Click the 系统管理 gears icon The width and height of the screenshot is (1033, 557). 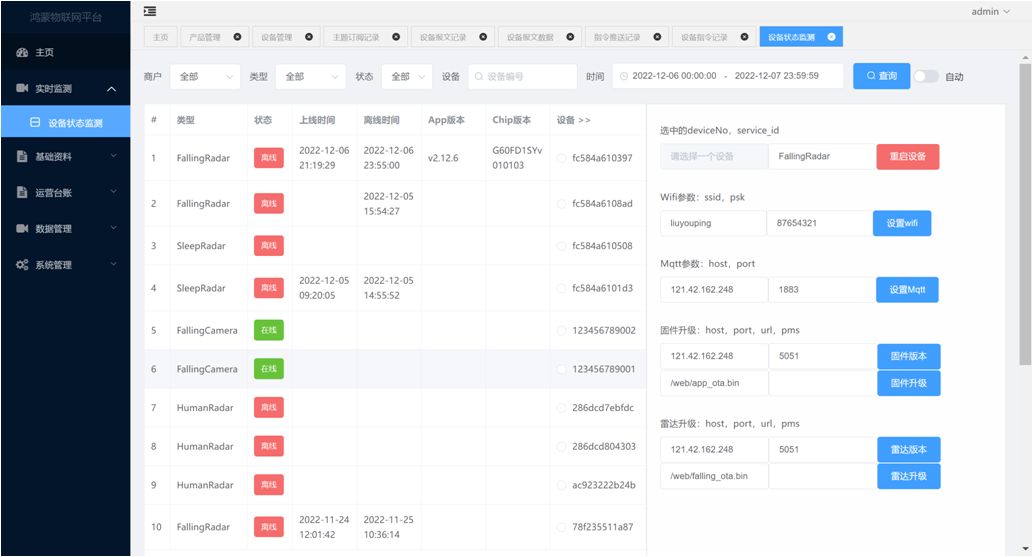point(22,265)
